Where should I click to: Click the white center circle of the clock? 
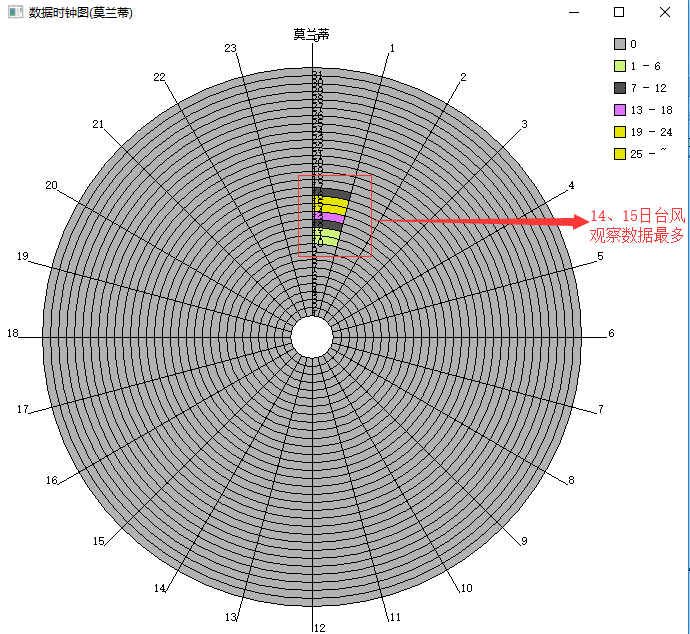coord(312,337)
